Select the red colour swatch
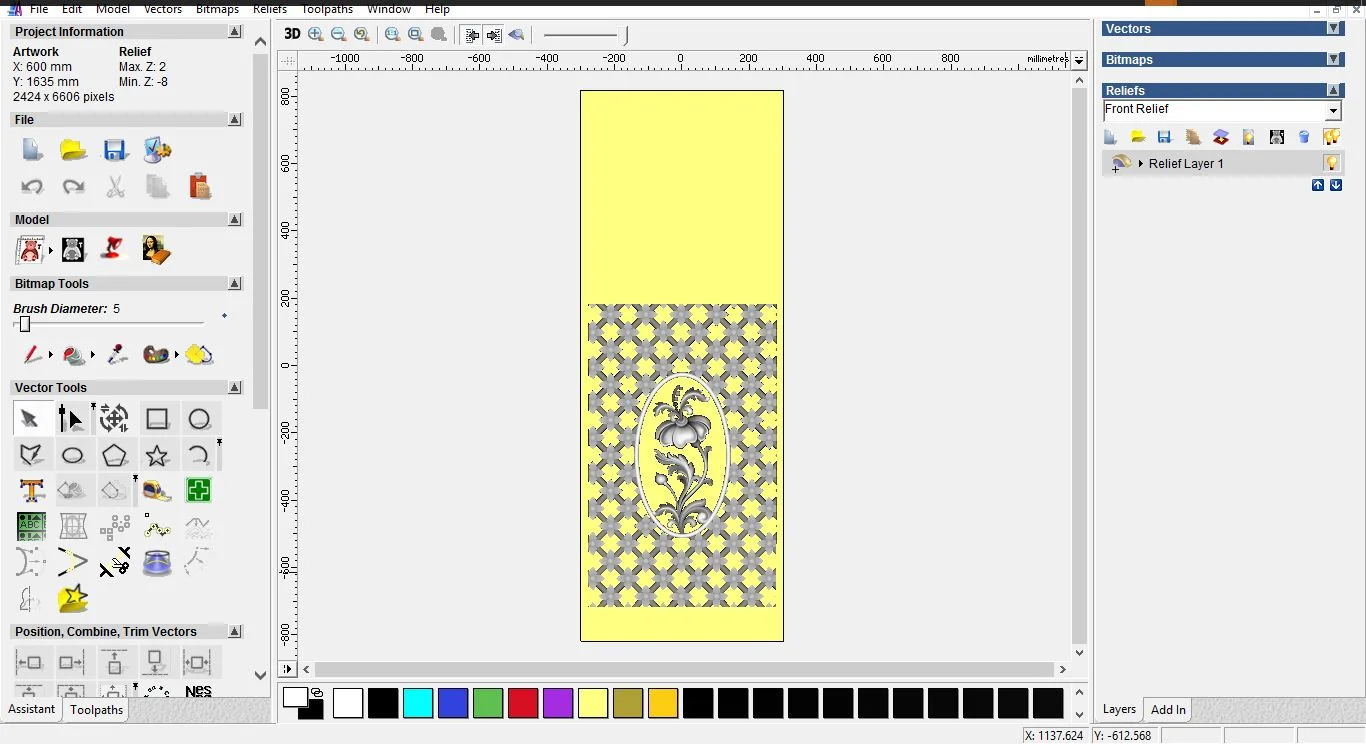 [x=523, y=703]
